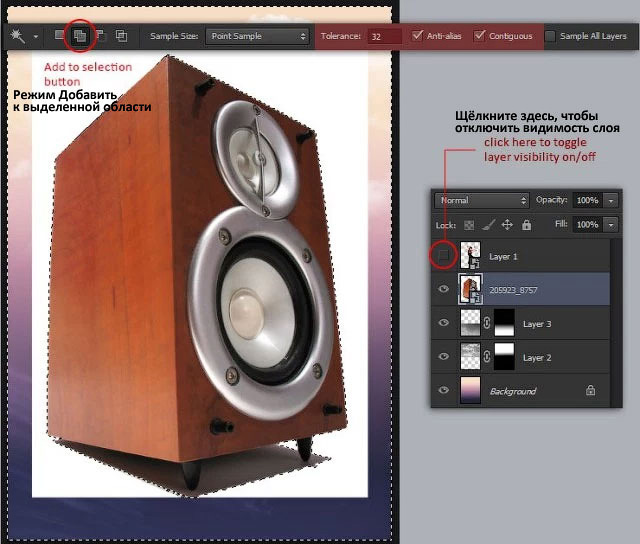Click Layer 3 image thumbnail

click(470, 323)
